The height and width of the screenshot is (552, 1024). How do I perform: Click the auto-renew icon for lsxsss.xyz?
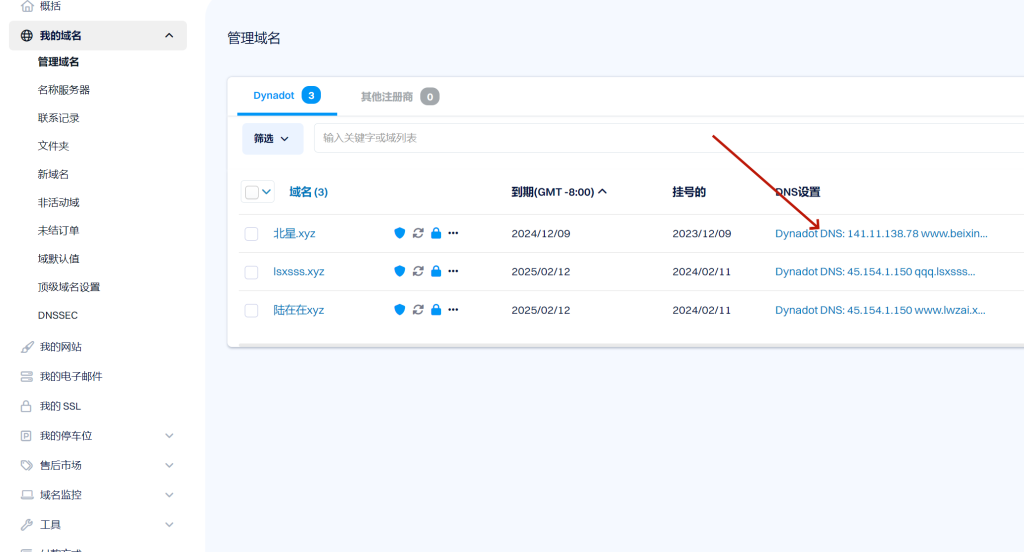click(x=418, y=271)
